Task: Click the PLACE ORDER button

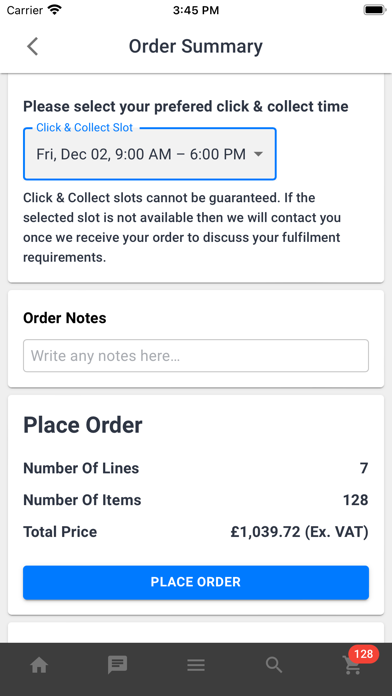Action: pos(196,582)
